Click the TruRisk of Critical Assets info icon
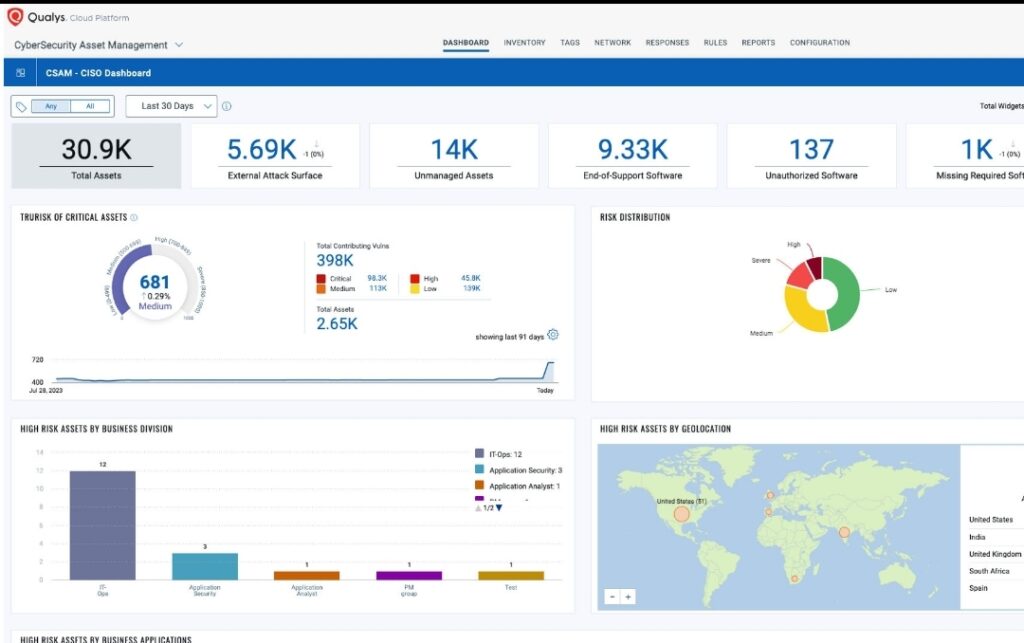The height and width of the screenshot is (643, 1024). coord(135,217)
